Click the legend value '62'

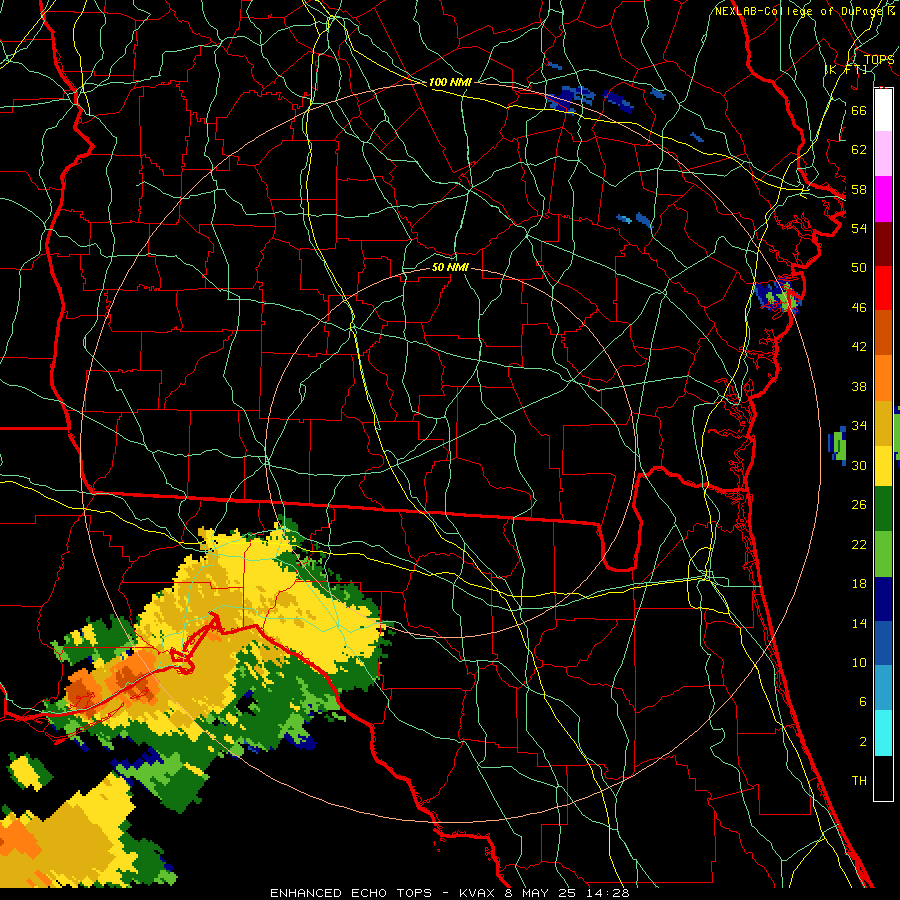click(x=859, y=150)
